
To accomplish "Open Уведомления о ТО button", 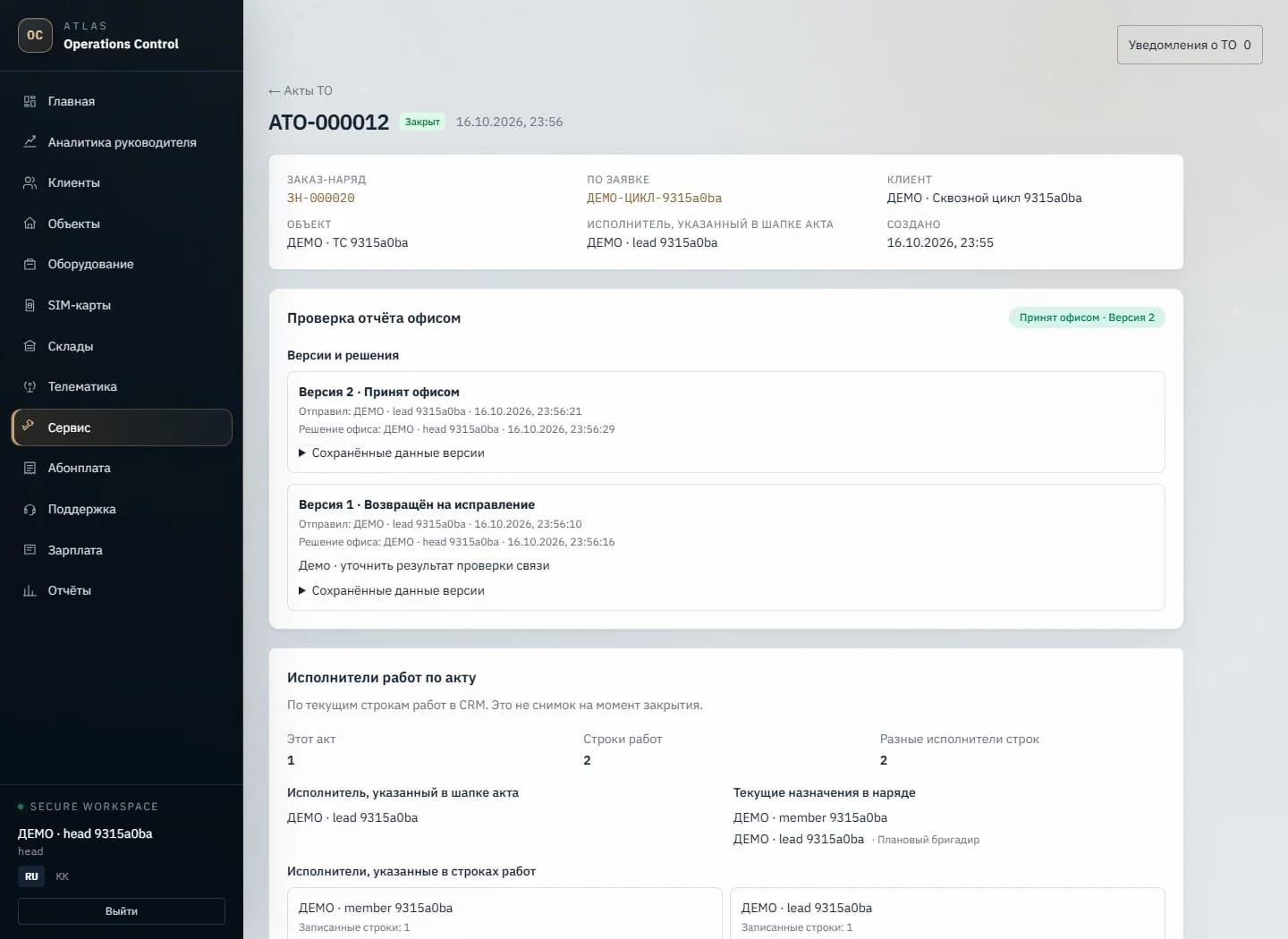I will [x=1190, y=45].
